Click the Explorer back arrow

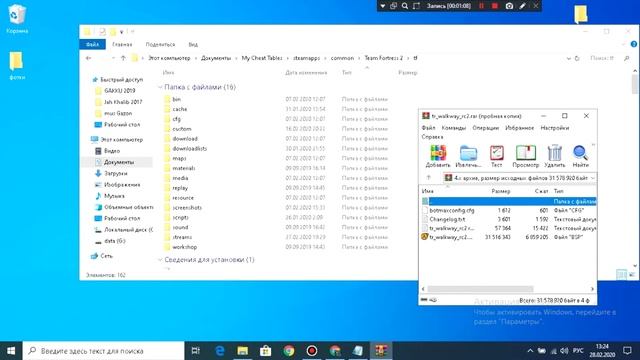pyautogui.click(x=89, y=58)
